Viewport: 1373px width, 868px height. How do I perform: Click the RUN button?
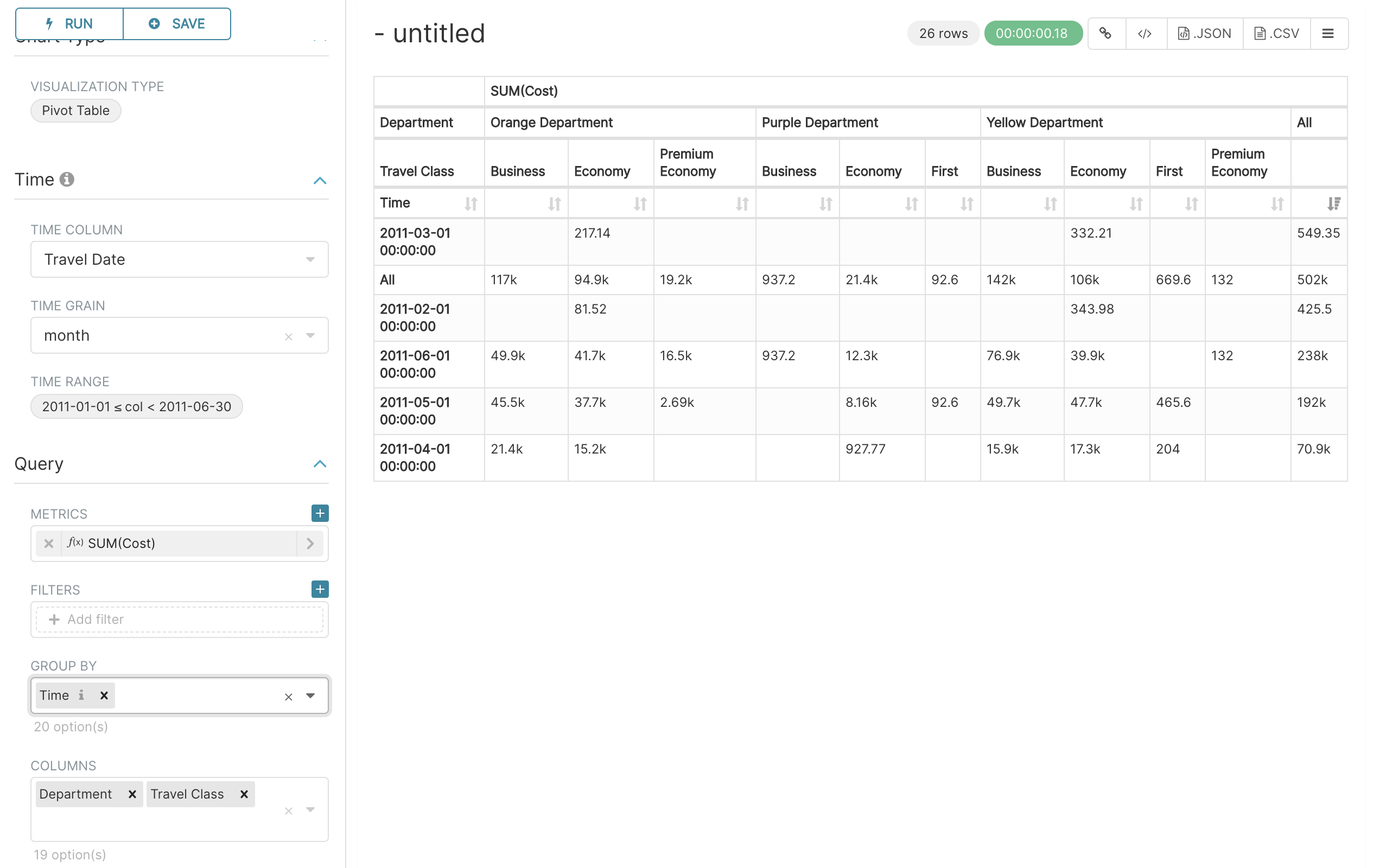tap(69, 23)
